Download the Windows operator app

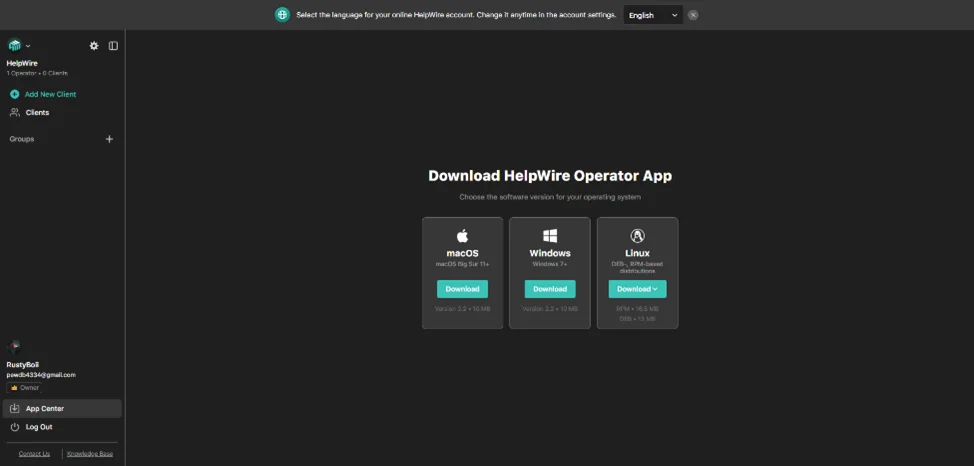[x=550, y=289]
